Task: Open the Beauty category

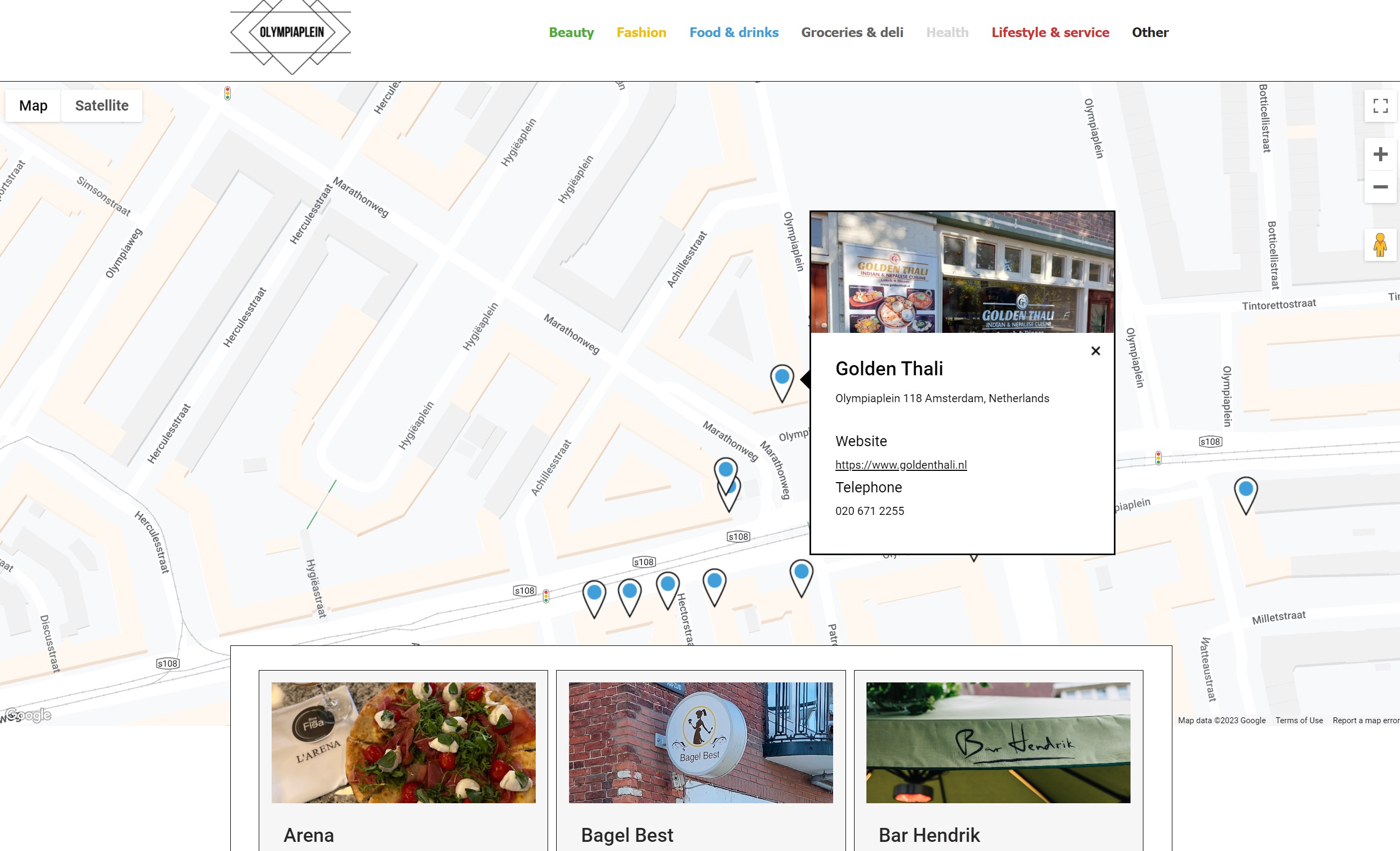Action: [x=571, y=32]
